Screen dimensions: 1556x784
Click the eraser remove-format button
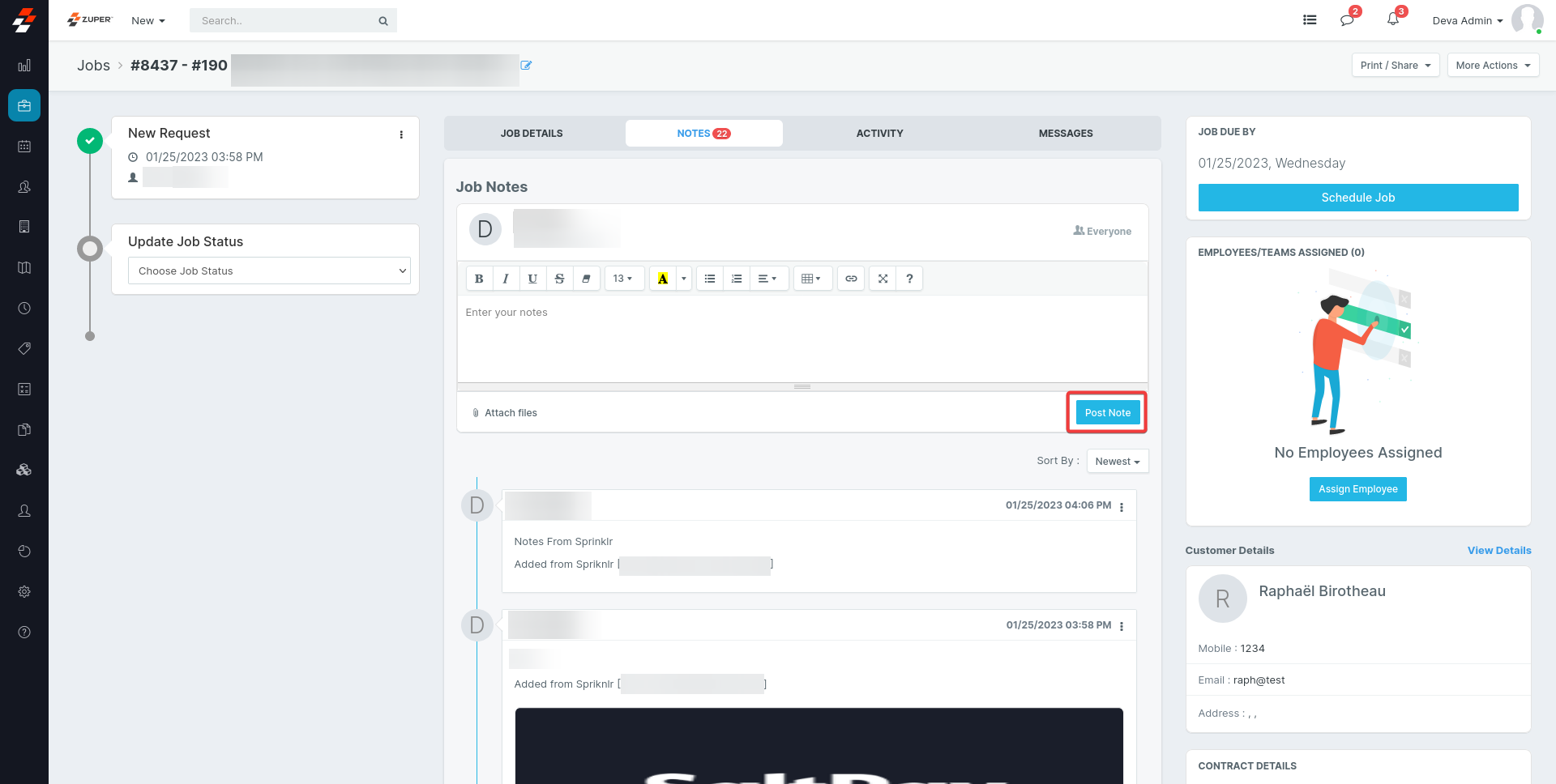586,279
